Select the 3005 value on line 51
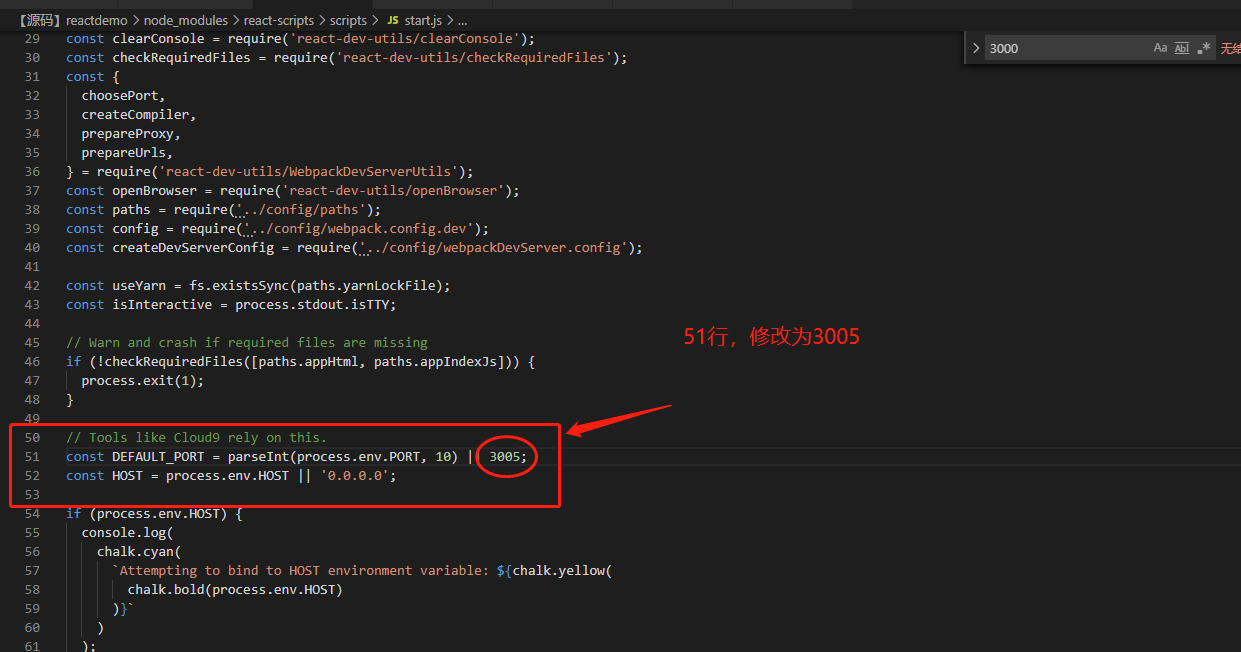The image size is (1241, 652). 505,456
